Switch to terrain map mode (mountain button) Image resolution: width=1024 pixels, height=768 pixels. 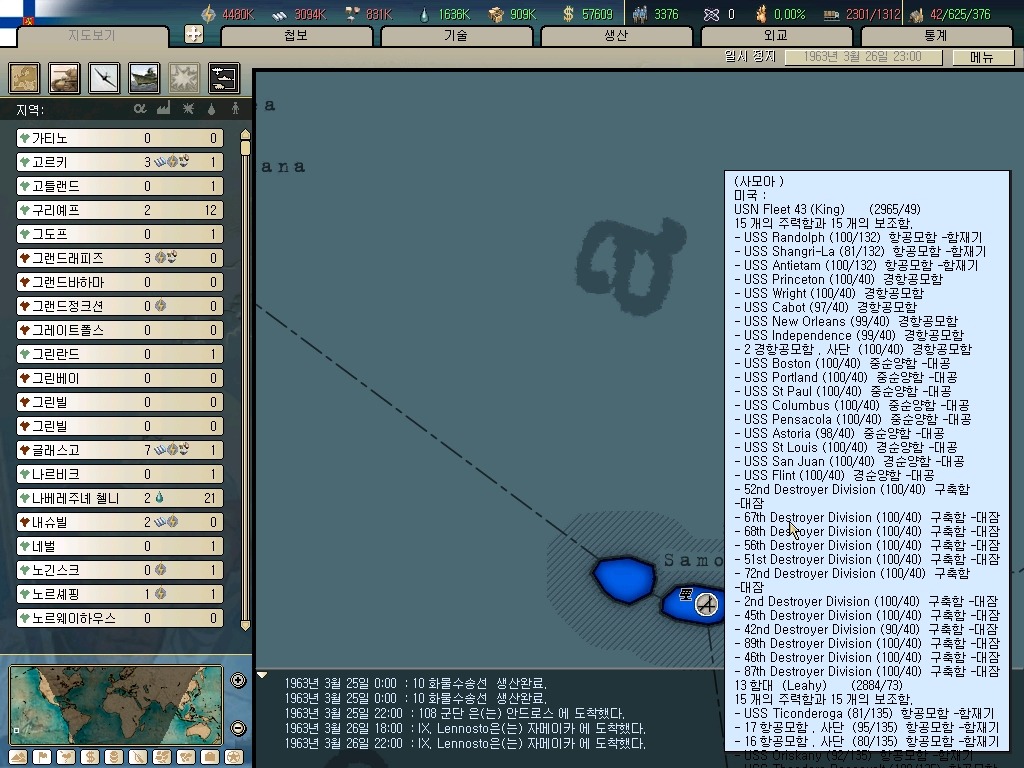coord(18,757)
